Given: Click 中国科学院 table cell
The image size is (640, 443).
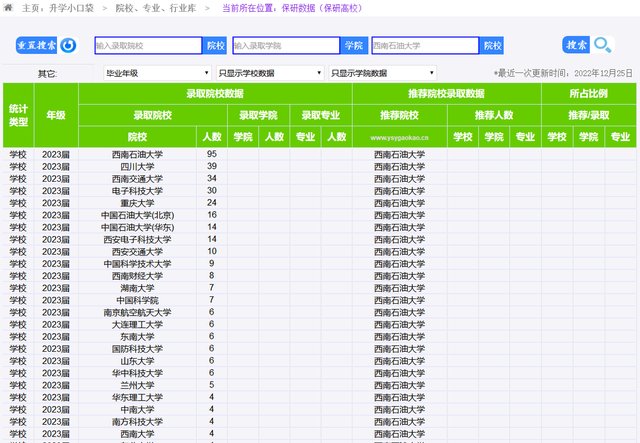Looking at the screenshot, I should pos(137,300).
